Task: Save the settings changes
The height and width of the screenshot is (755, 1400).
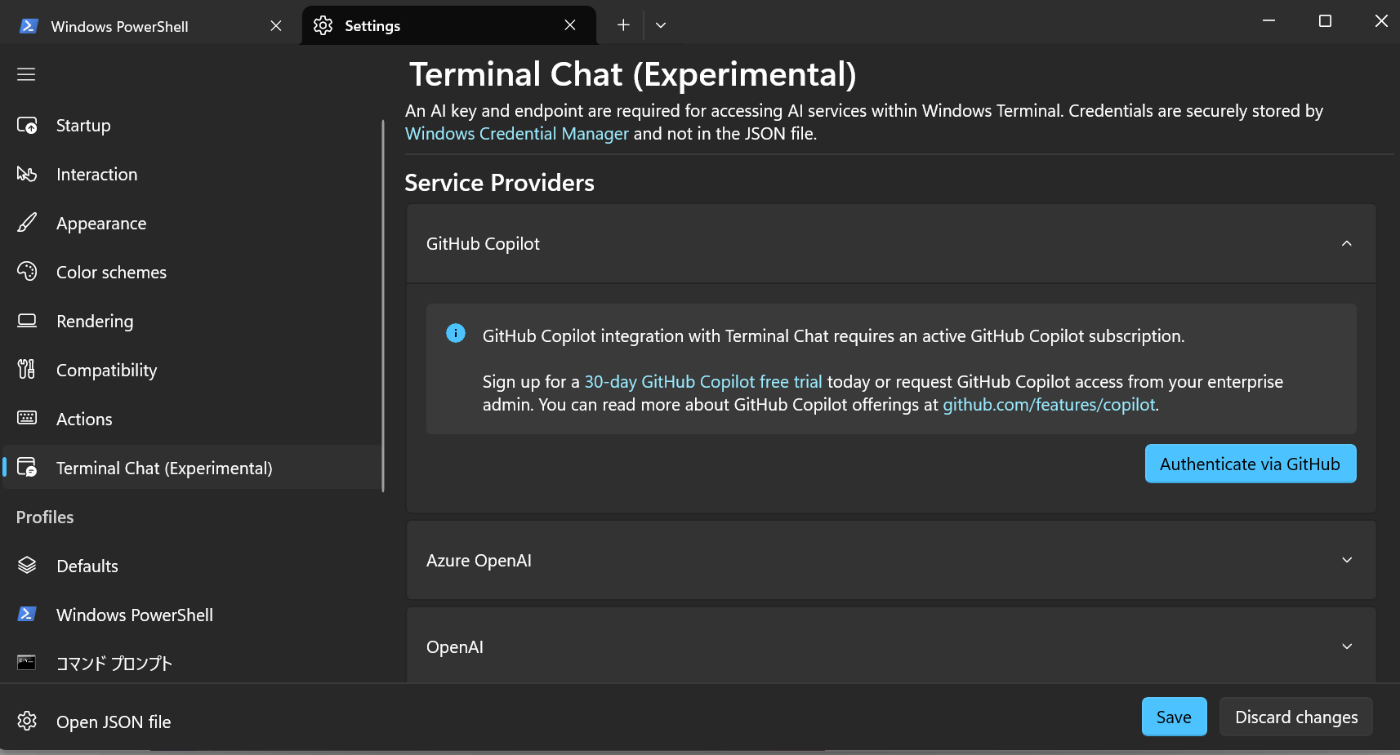Action: [1174, 717]
